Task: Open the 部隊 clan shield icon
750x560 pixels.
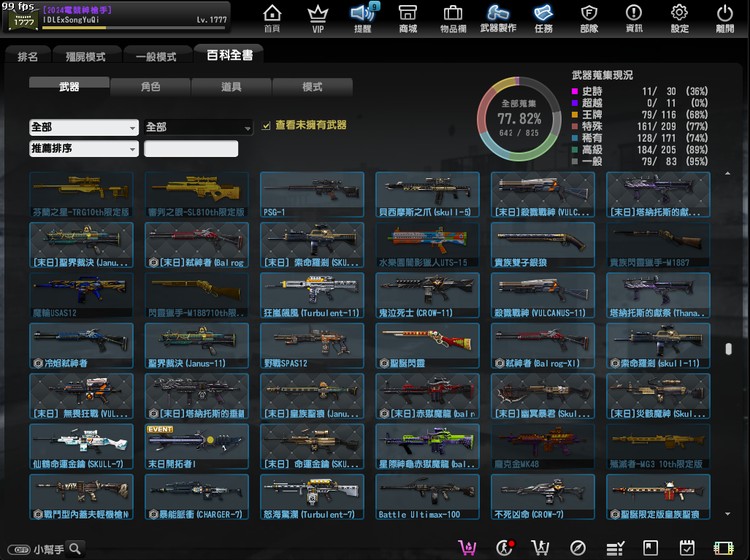Action: [x=589, y=18]
